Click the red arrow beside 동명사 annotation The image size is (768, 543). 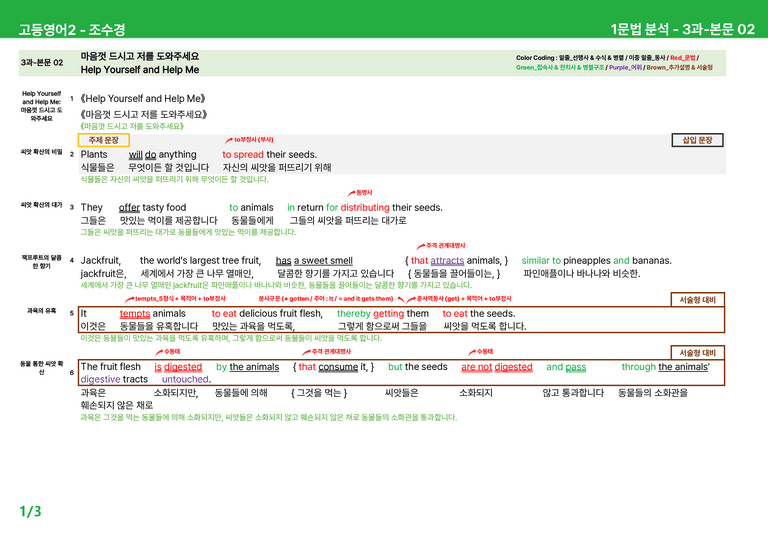click(351, 193)
